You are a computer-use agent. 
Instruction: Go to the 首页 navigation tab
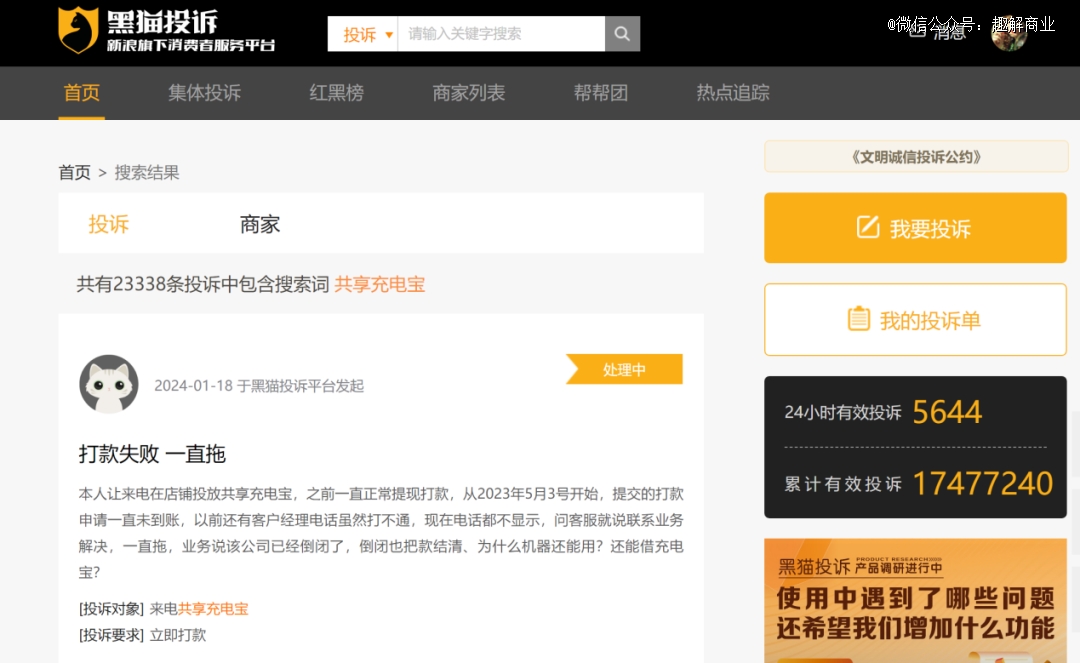[x=81, y=93]
